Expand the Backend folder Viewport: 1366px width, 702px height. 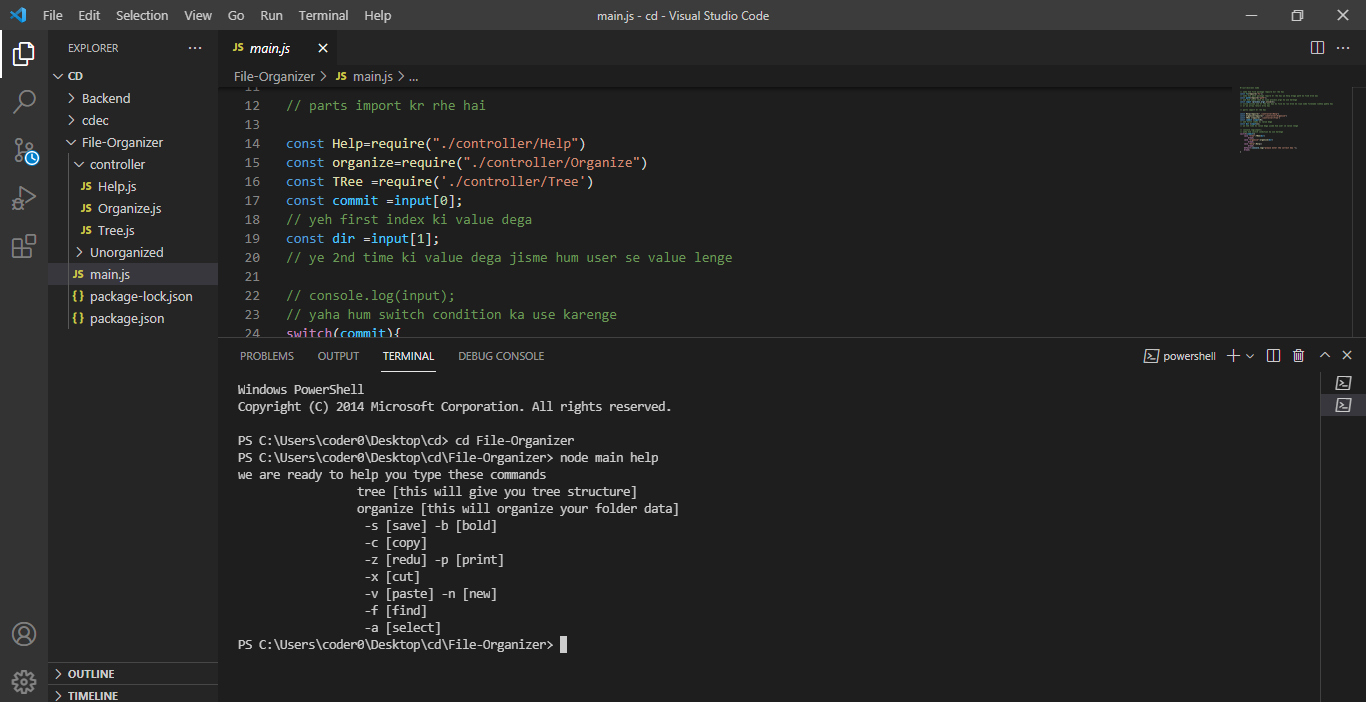tap(133, 98)
